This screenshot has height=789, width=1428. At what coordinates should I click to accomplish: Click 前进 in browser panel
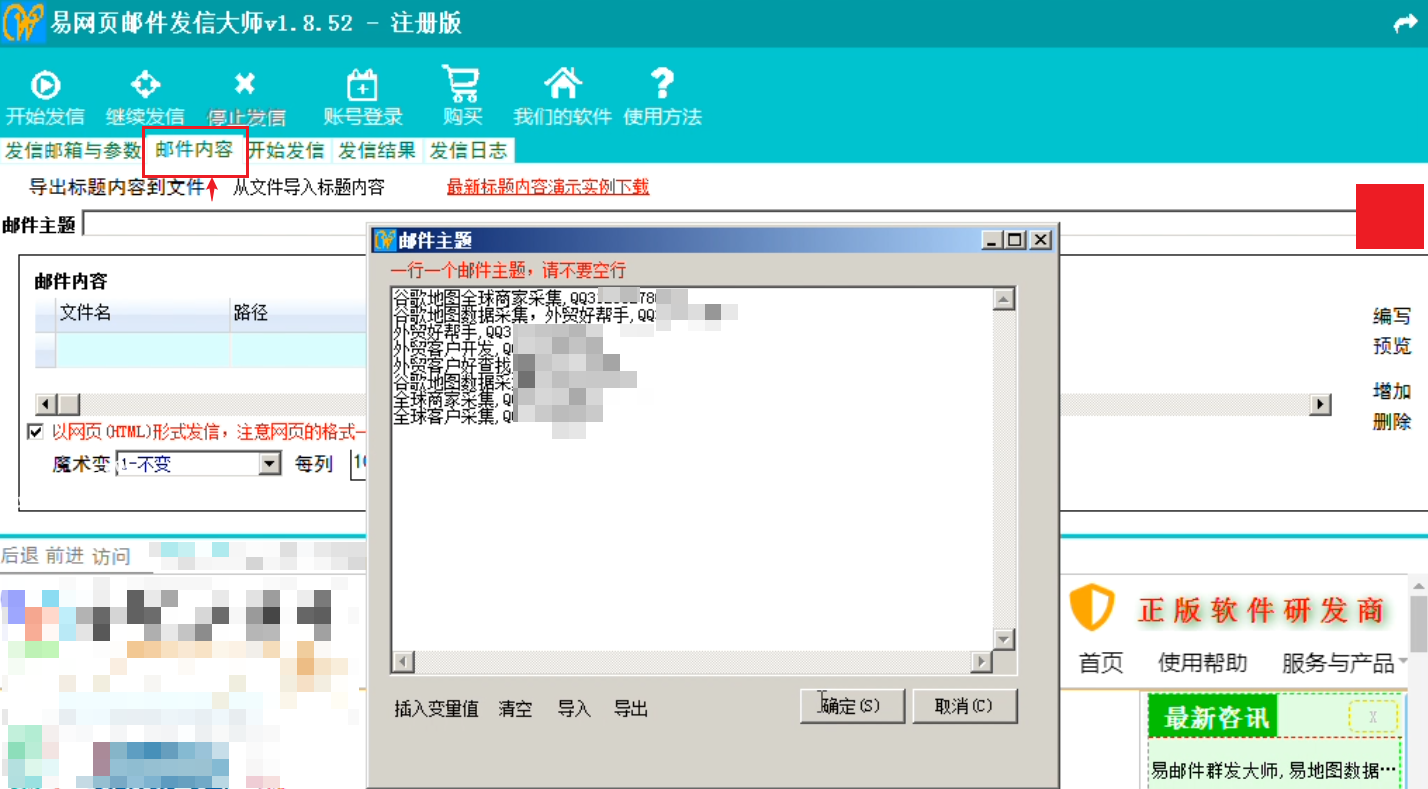(65, 556)
